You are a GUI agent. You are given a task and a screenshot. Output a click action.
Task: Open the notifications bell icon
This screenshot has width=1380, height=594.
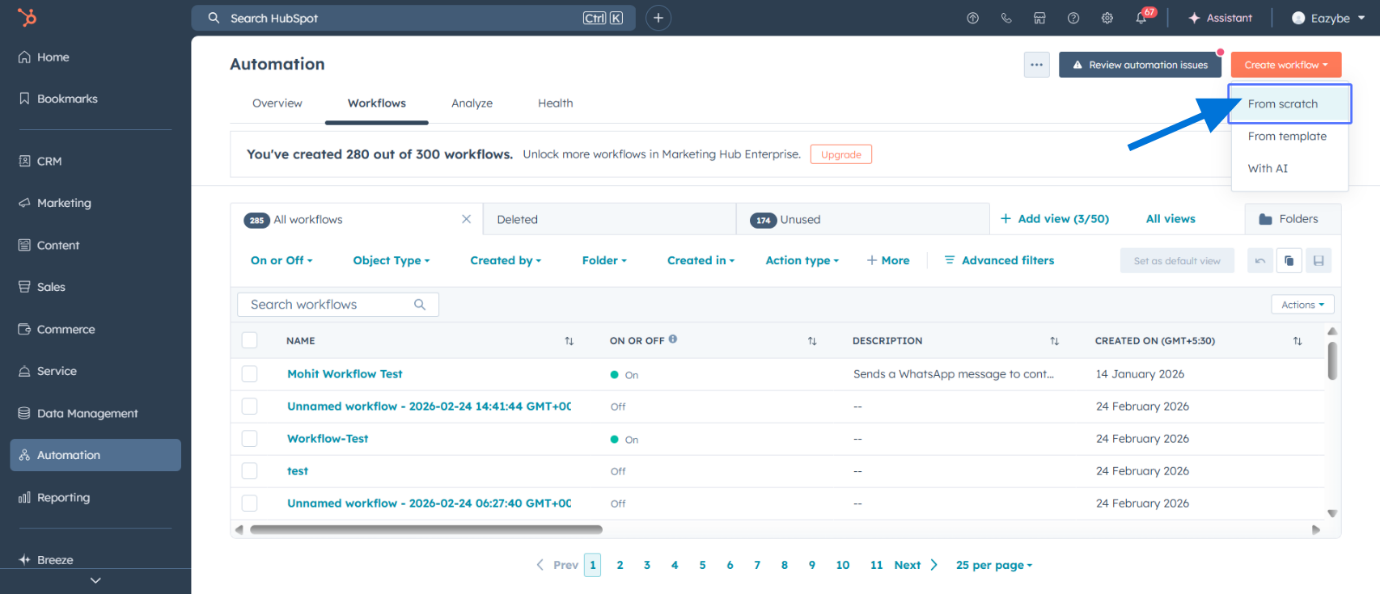(x=1141, y=18)
